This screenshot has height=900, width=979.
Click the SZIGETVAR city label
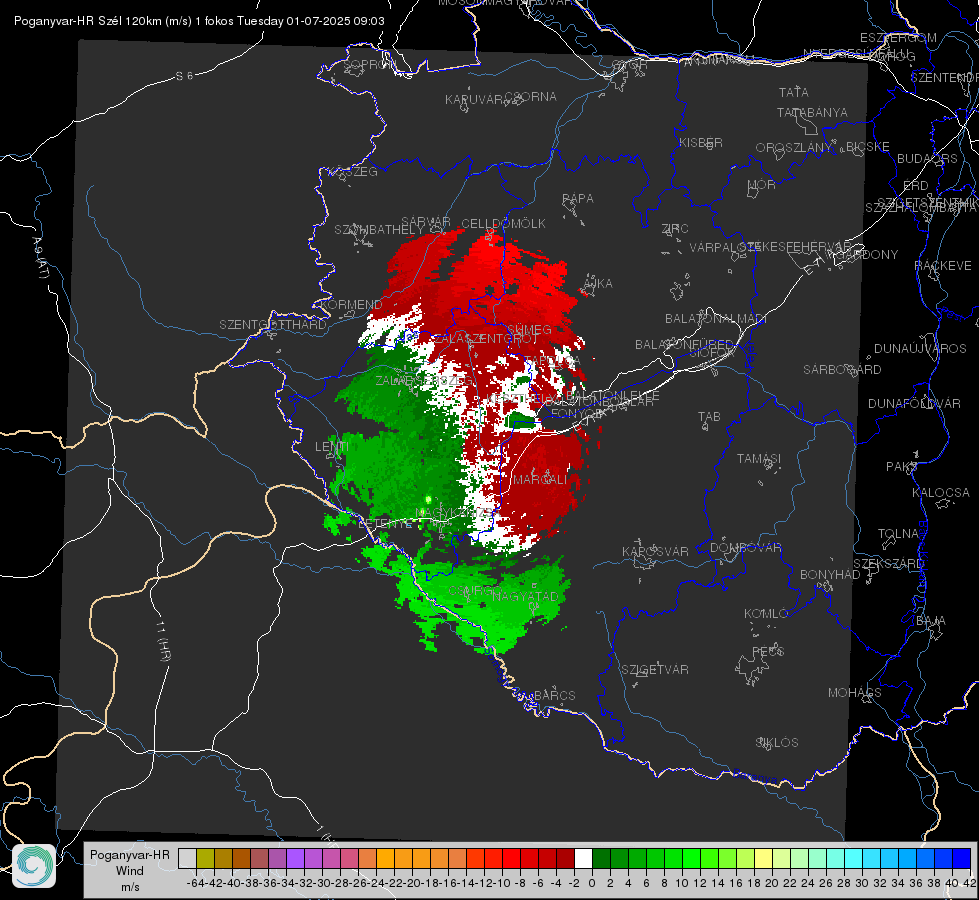654,670
